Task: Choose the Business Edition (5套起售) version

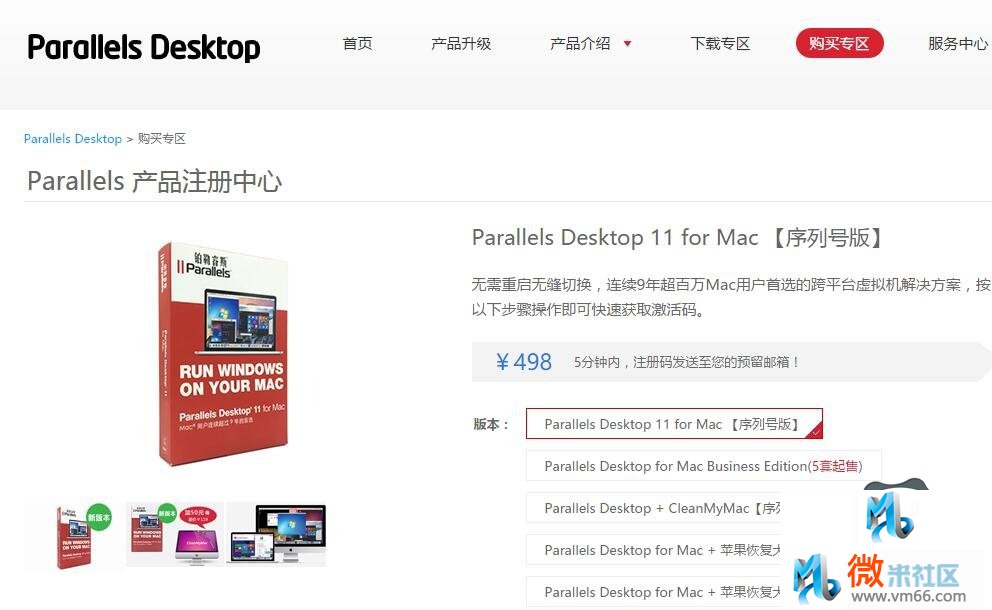Action: (704, 466)
